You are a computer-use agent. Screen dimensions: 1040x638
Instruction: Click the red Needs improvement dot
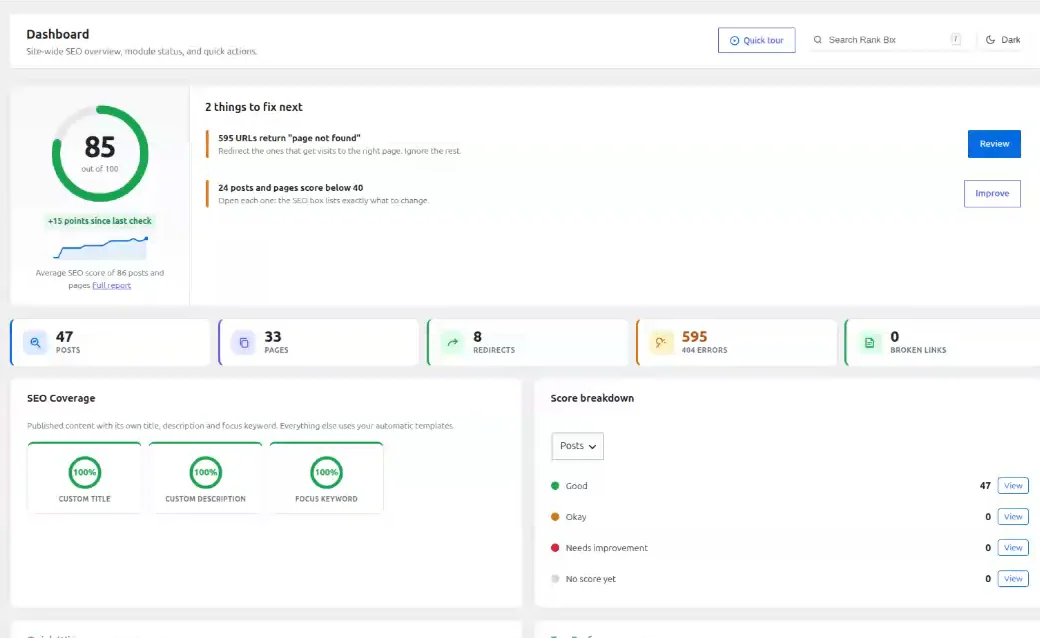555,548
